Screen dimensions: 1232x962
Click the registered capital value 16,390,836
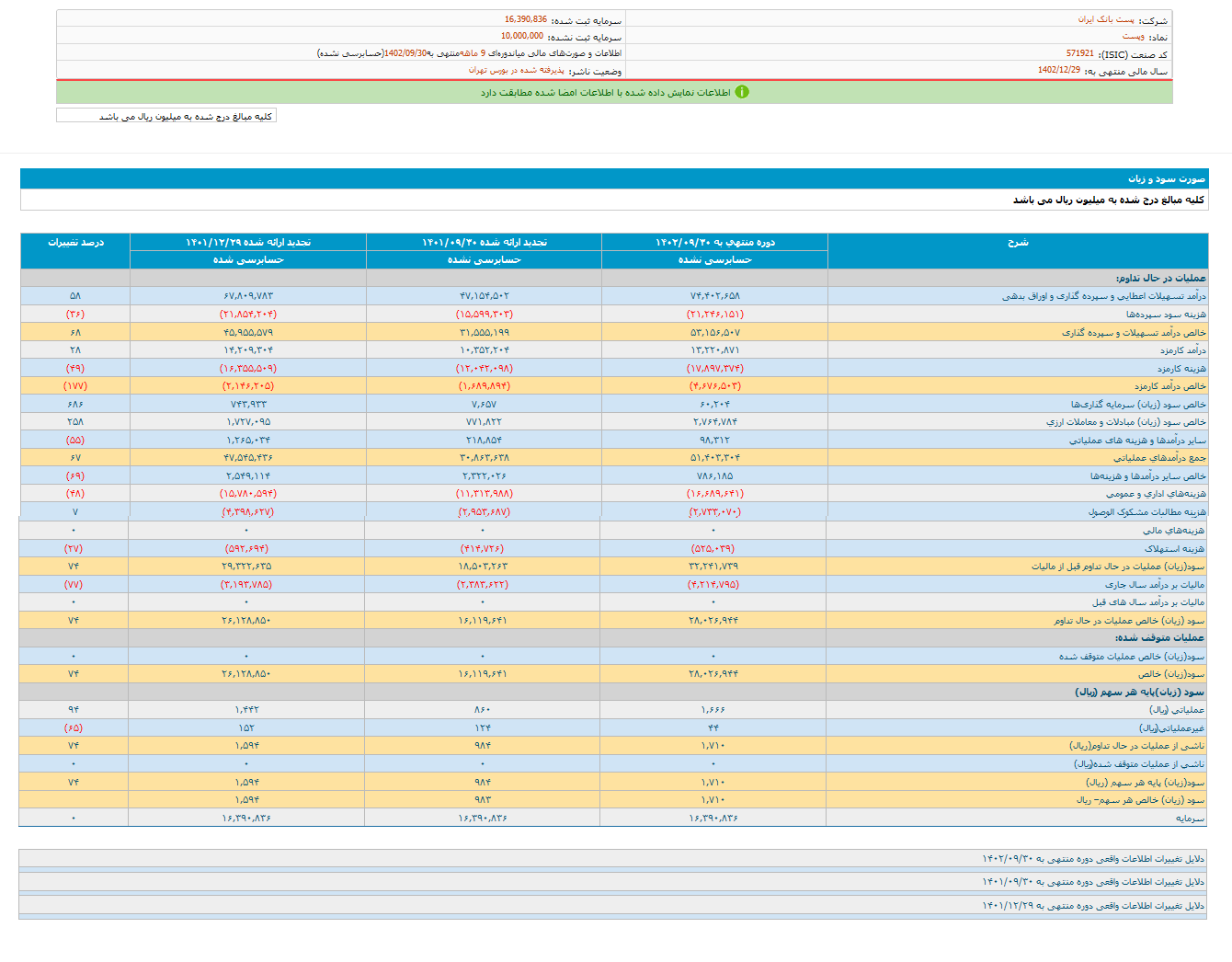coord(525,19)
